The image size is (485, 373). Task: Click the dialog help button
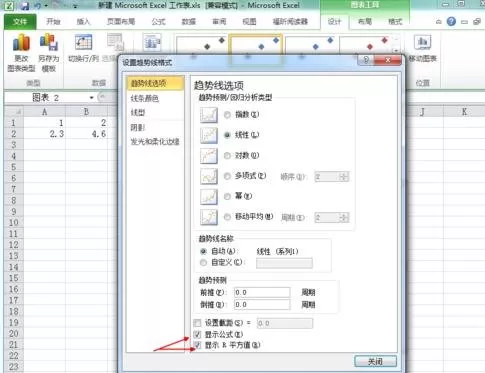(x=366, y=60)
